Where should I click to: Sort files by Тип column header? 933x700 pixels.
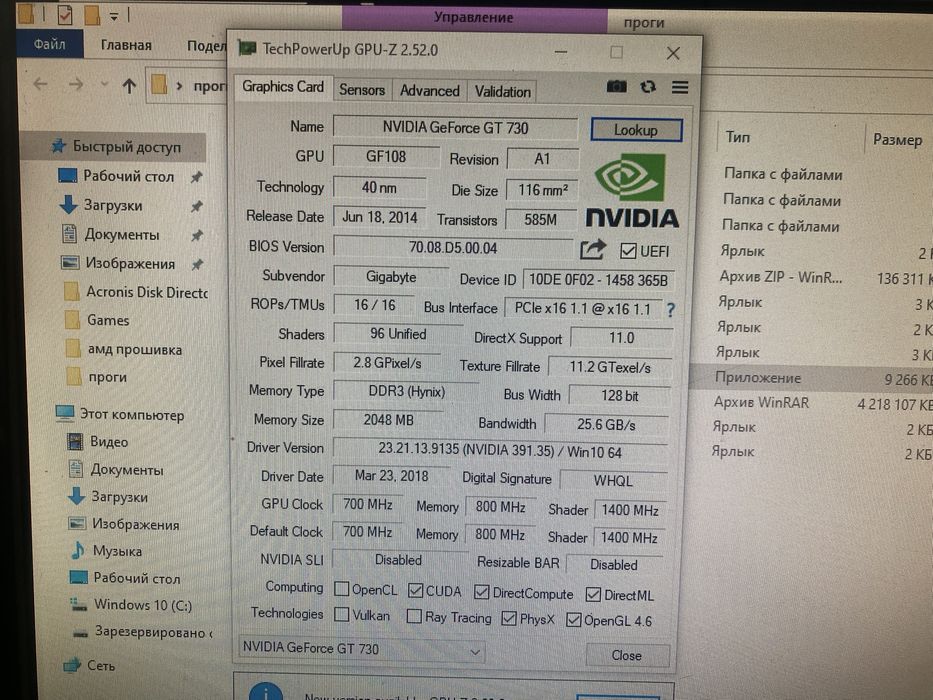point(738,137)
